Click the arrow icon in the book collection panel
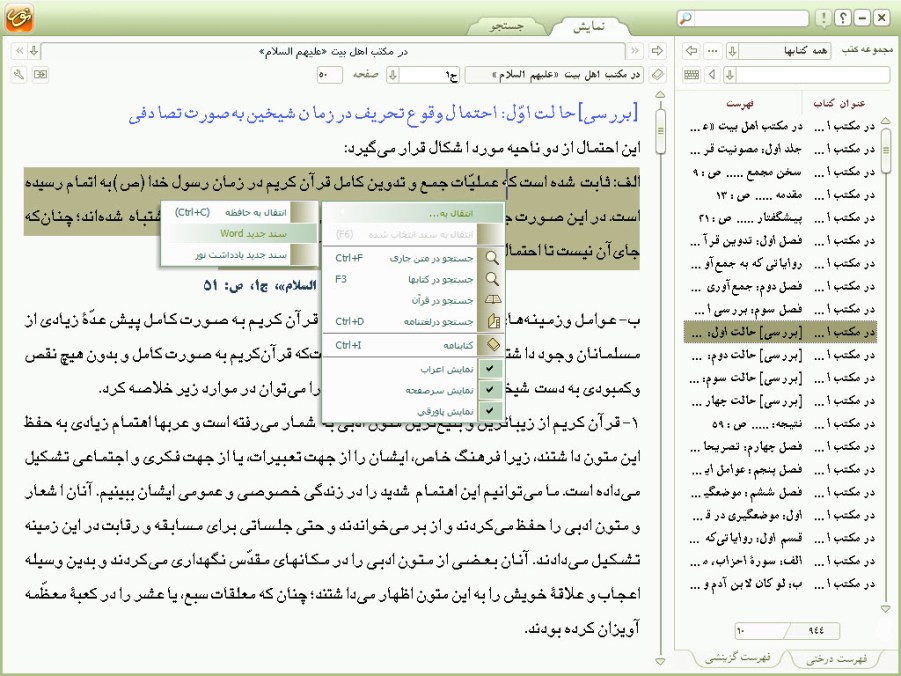901x676 pixels. pos(692,51)
